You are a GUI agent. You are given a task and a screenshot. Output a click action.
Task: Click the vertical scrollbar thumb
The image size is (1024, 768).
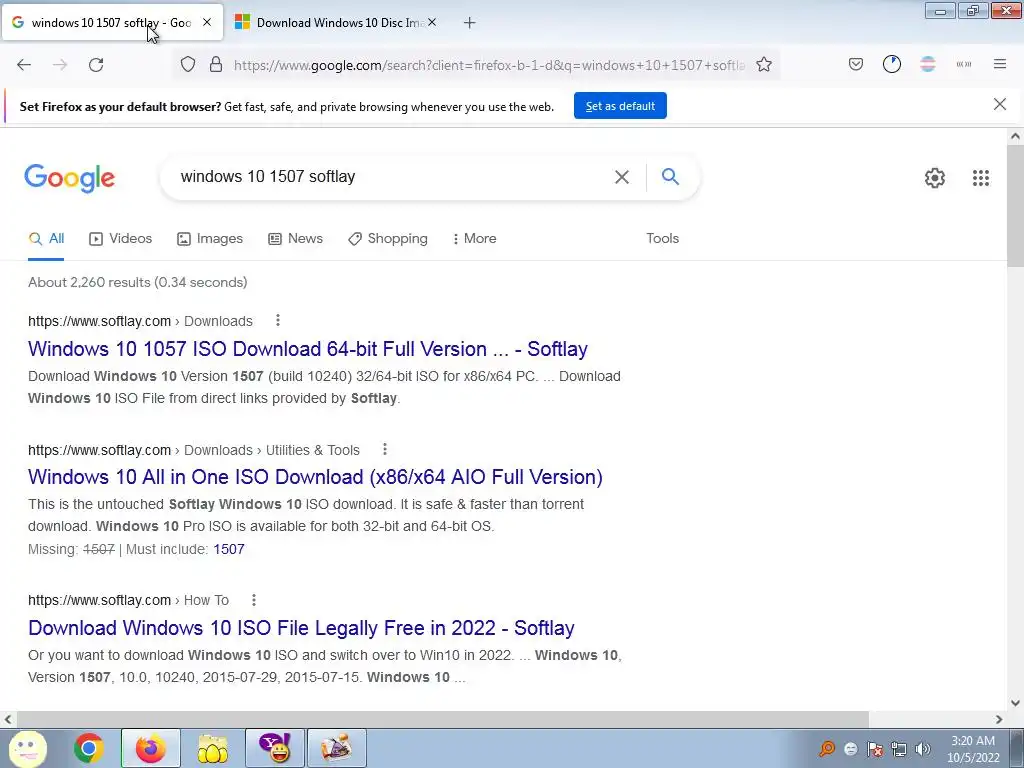pos(1015,206)
